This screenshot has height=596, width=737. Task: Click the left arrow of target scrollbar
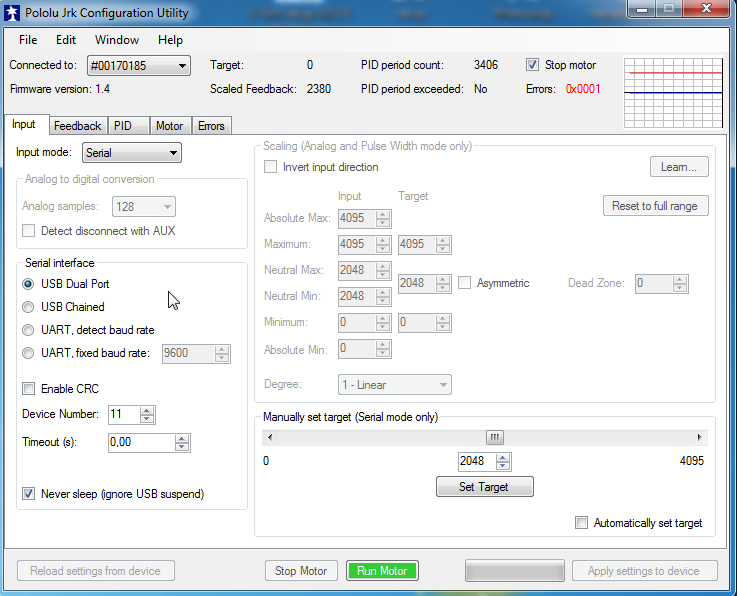point(270,438)
